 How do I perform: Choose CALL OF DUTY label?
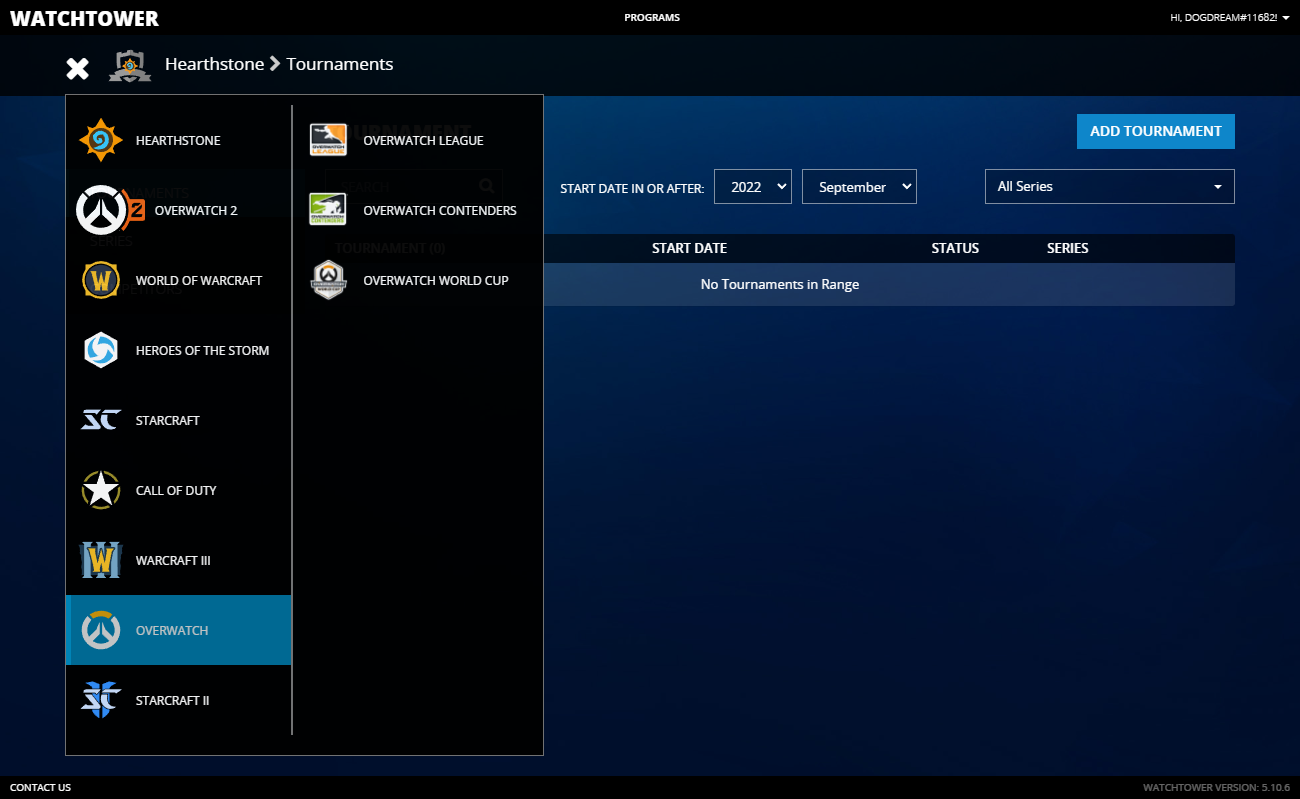[x=176, y=491]
